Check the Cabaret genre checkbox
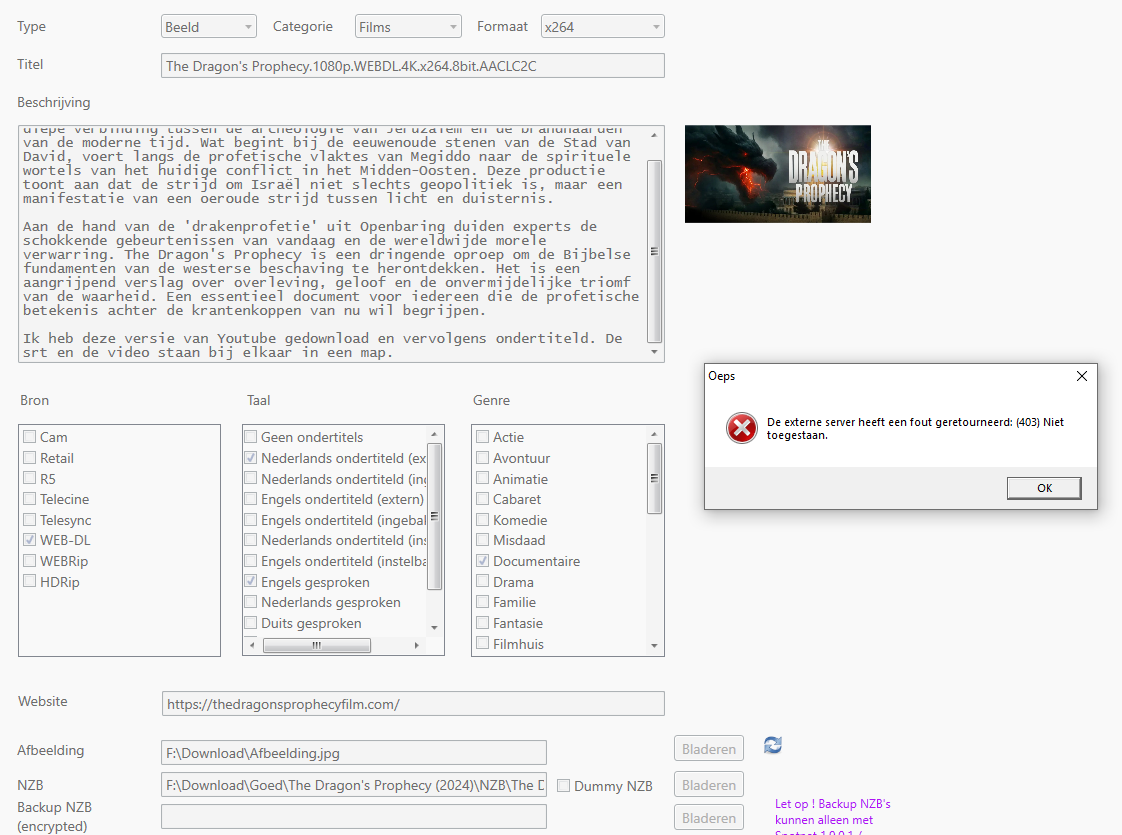 [x=482, y=499]
